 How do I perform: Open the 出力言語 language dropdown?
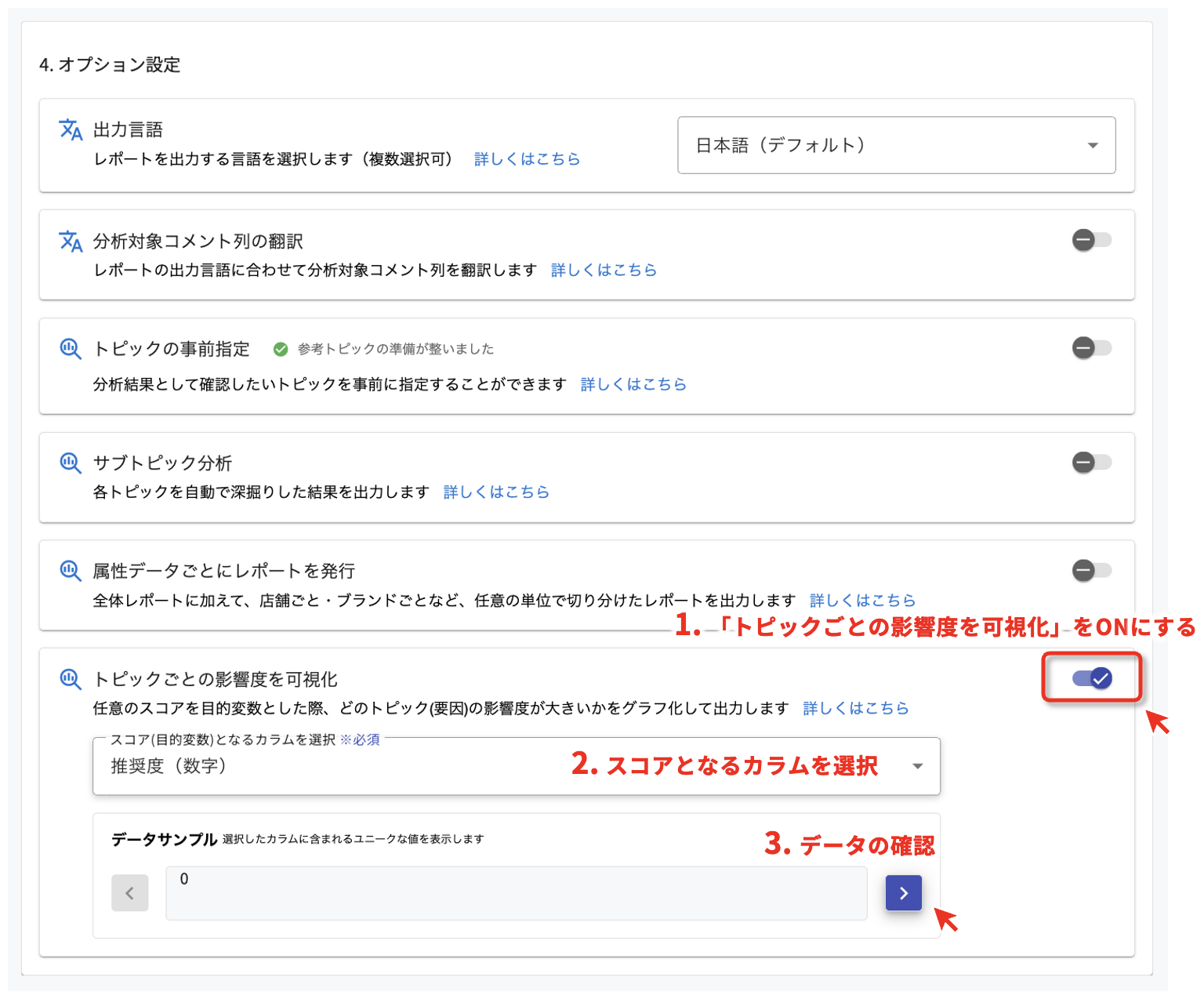tap(896, 145)
